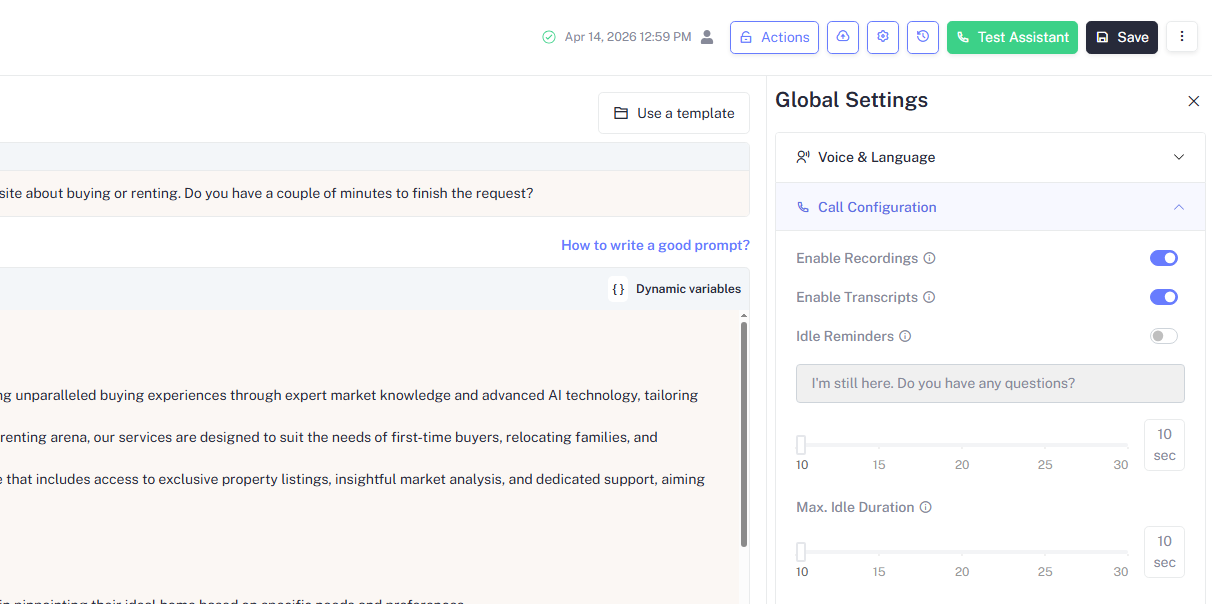Enable the Idle Reminders toggle
The image size is (1212, 604).
tap(1163, 336)
